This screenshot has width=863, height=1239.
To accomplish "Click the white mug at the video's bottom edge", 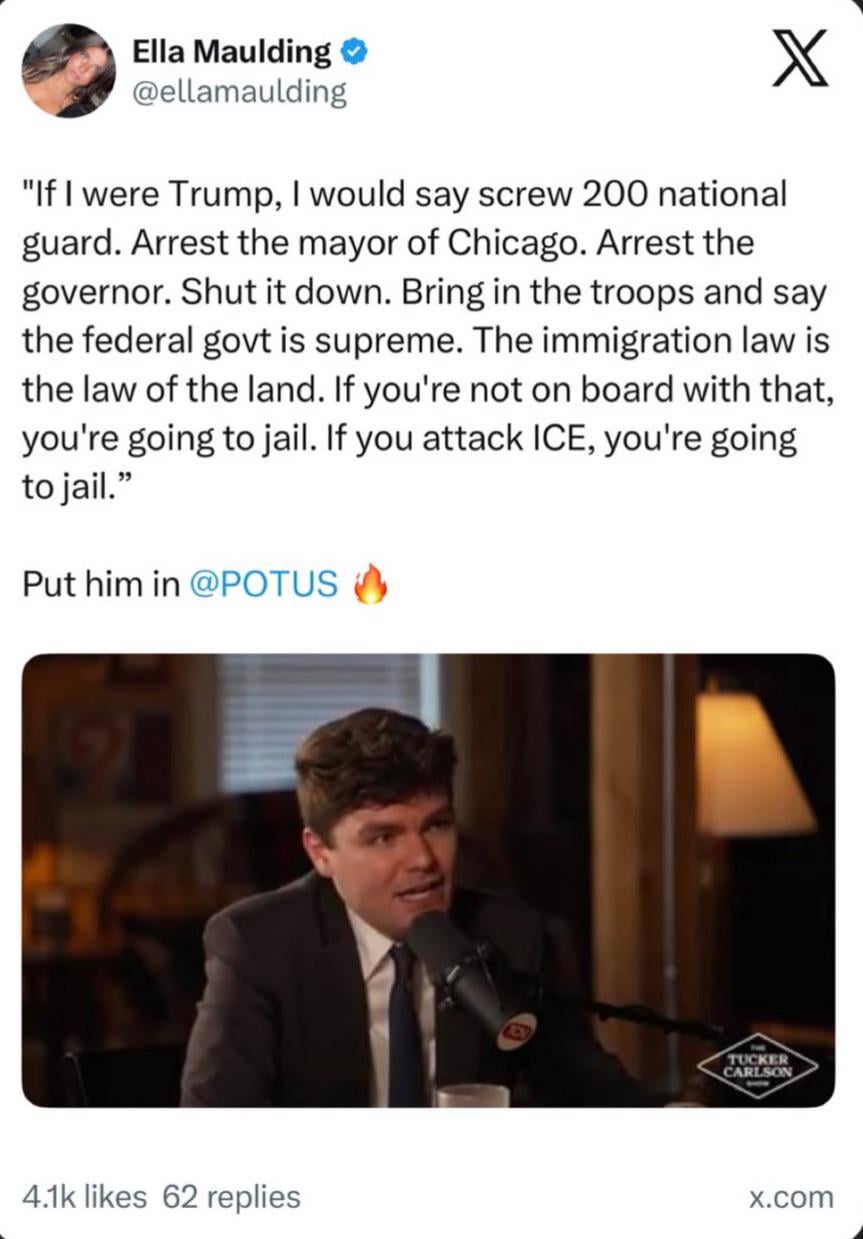I will click(472, 1096).
